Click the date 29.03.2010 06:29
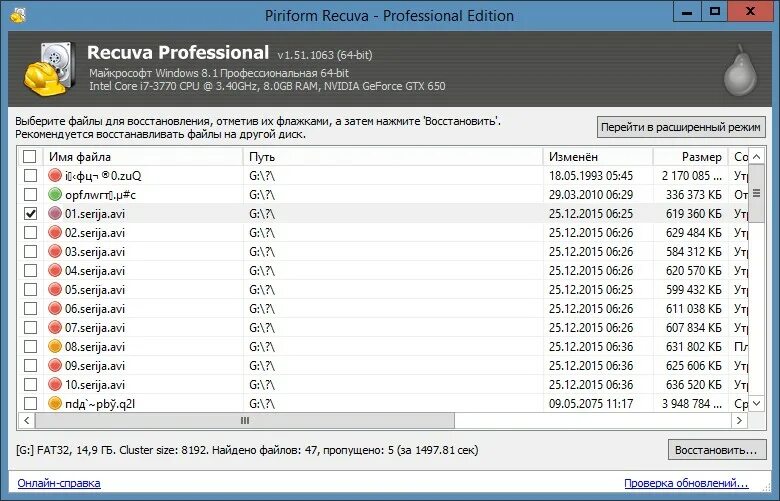 coord(591,195)
